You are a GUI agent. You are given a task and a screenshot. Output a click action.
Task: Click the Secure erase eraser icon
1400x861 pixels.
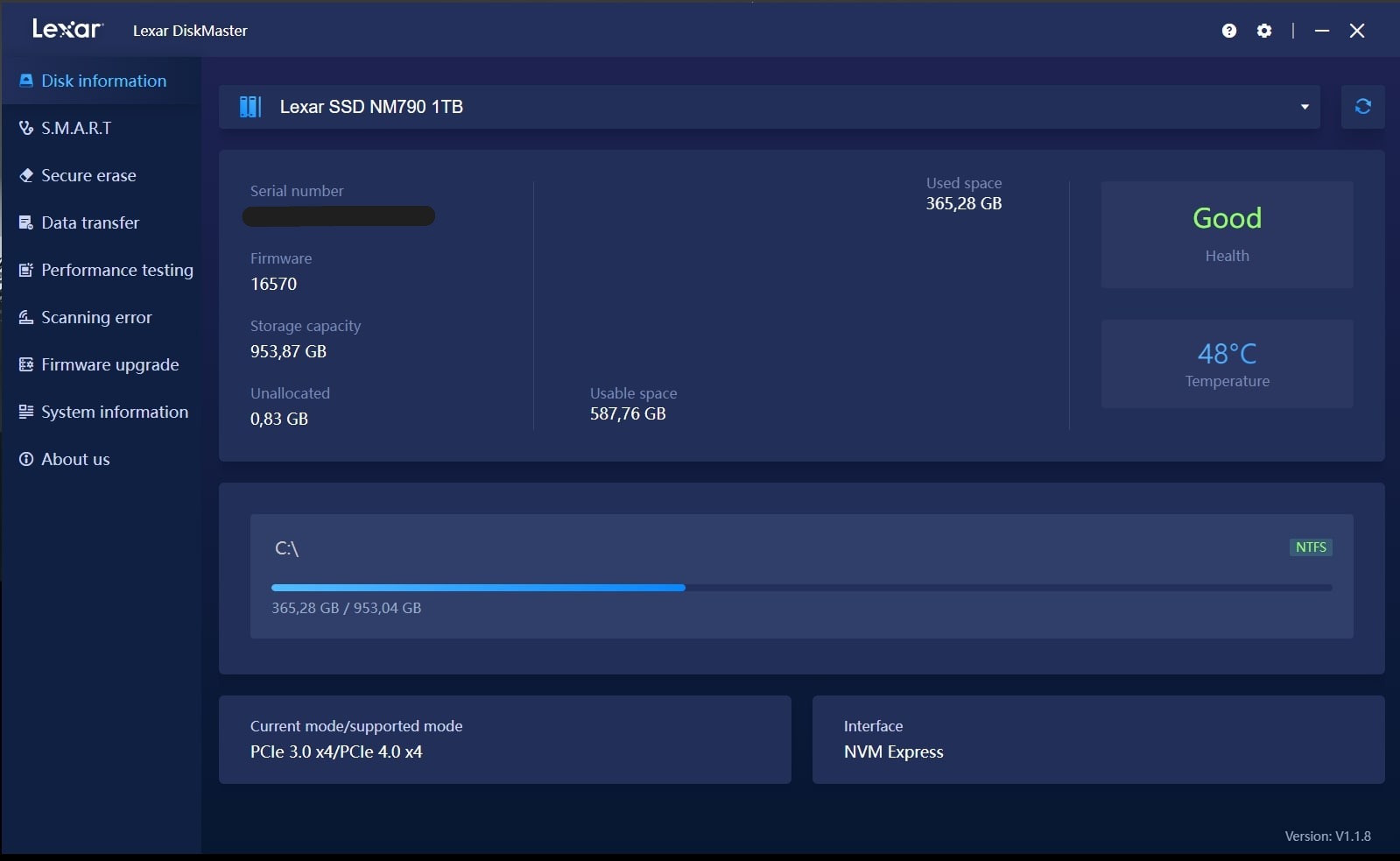tap(26, 175)
